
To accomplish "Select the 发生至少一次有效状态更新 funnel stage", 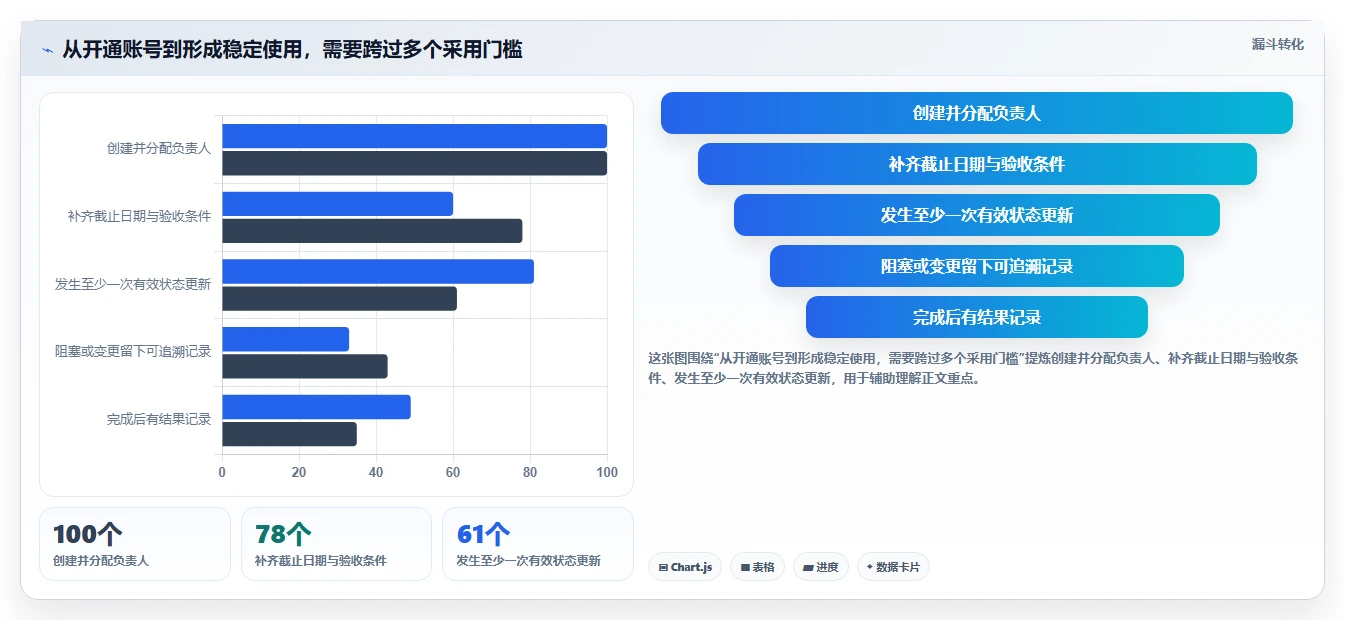I will (976, 215).
